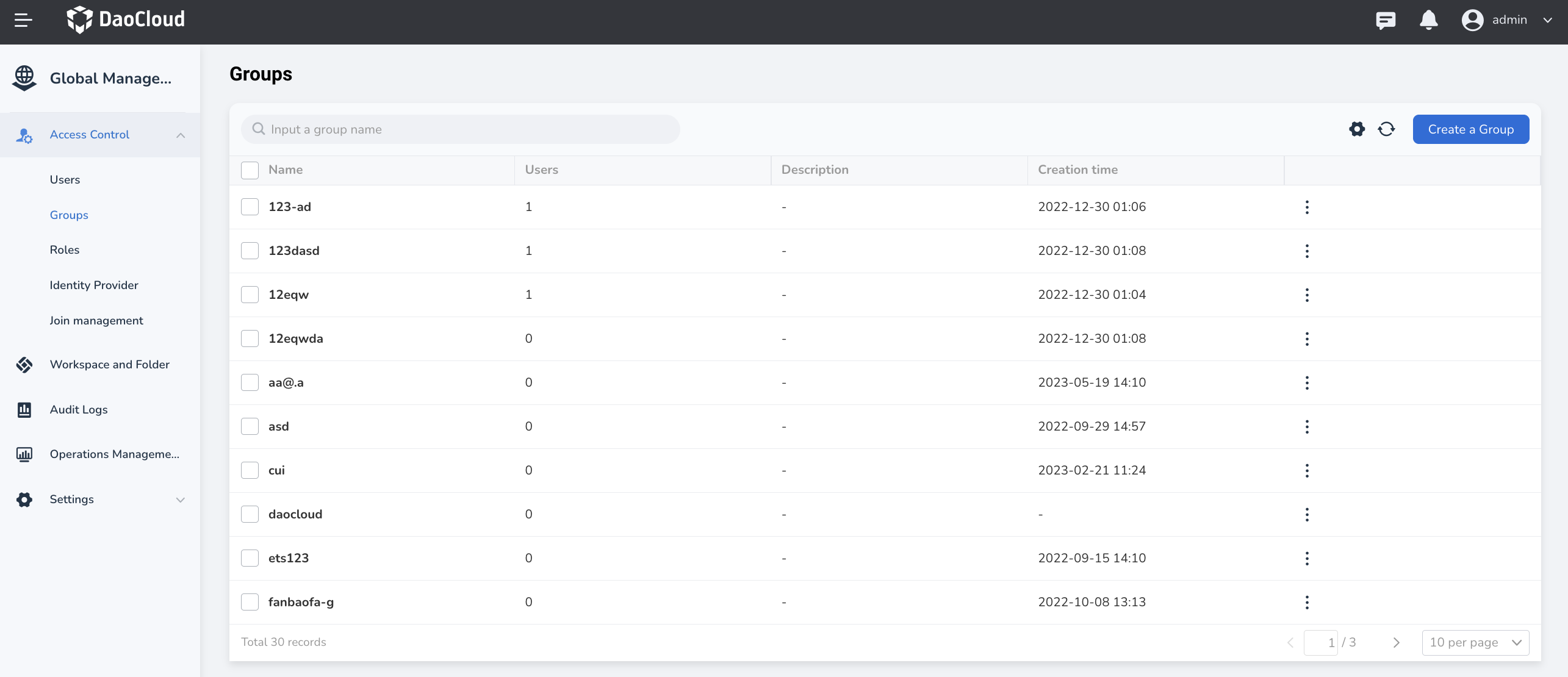Check the cui row checkbox
This screenshot has height=677, width=1568.
250,470
